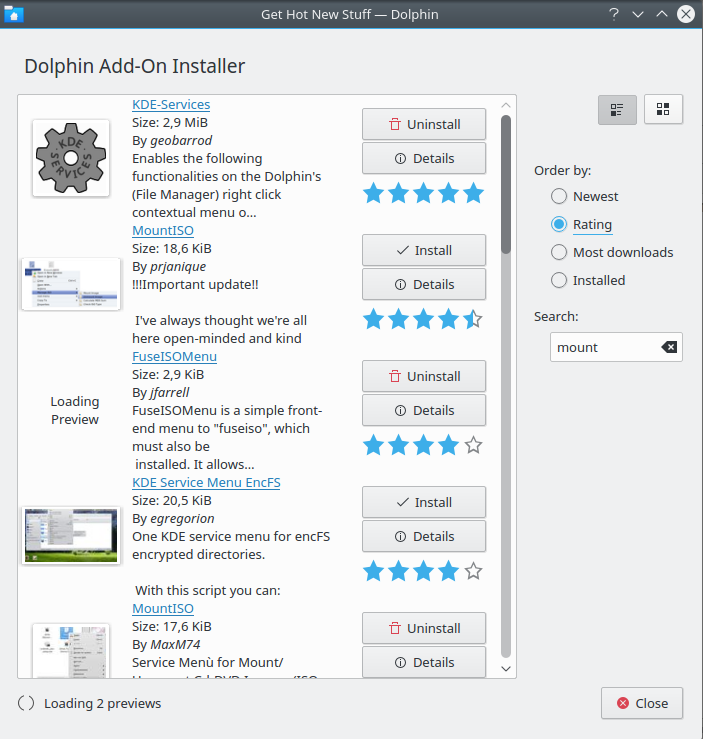Open the MountISO link by MaxM74
This screenshot has height=739, width=703.
tap(163, 608)
